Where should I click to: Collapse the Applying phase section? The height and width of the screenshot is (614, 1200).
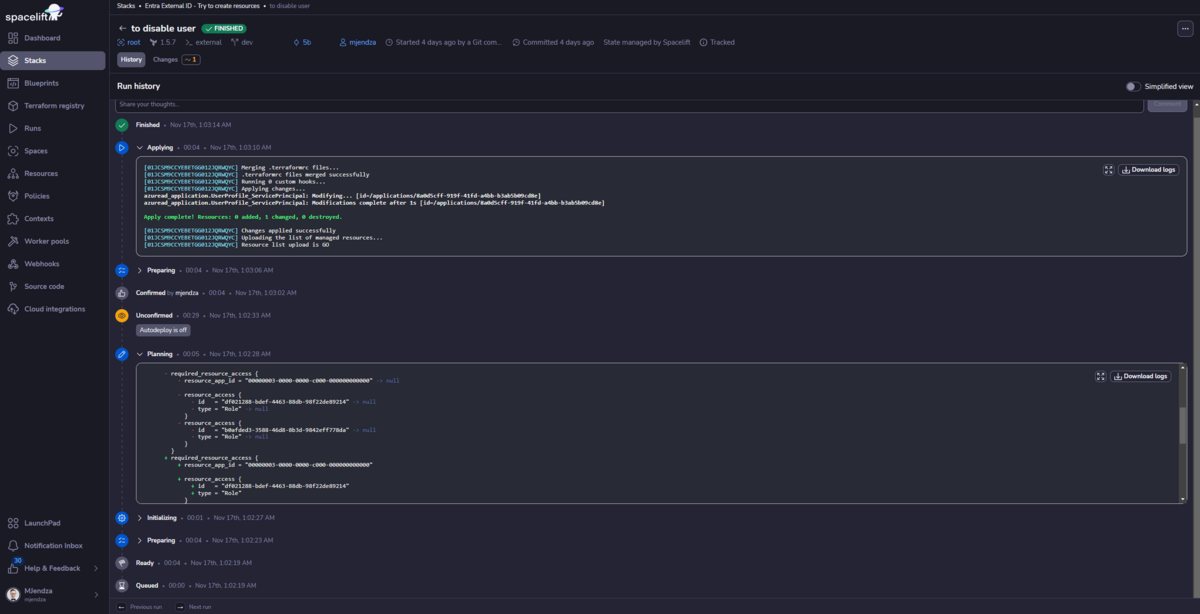tap(139, 148)
